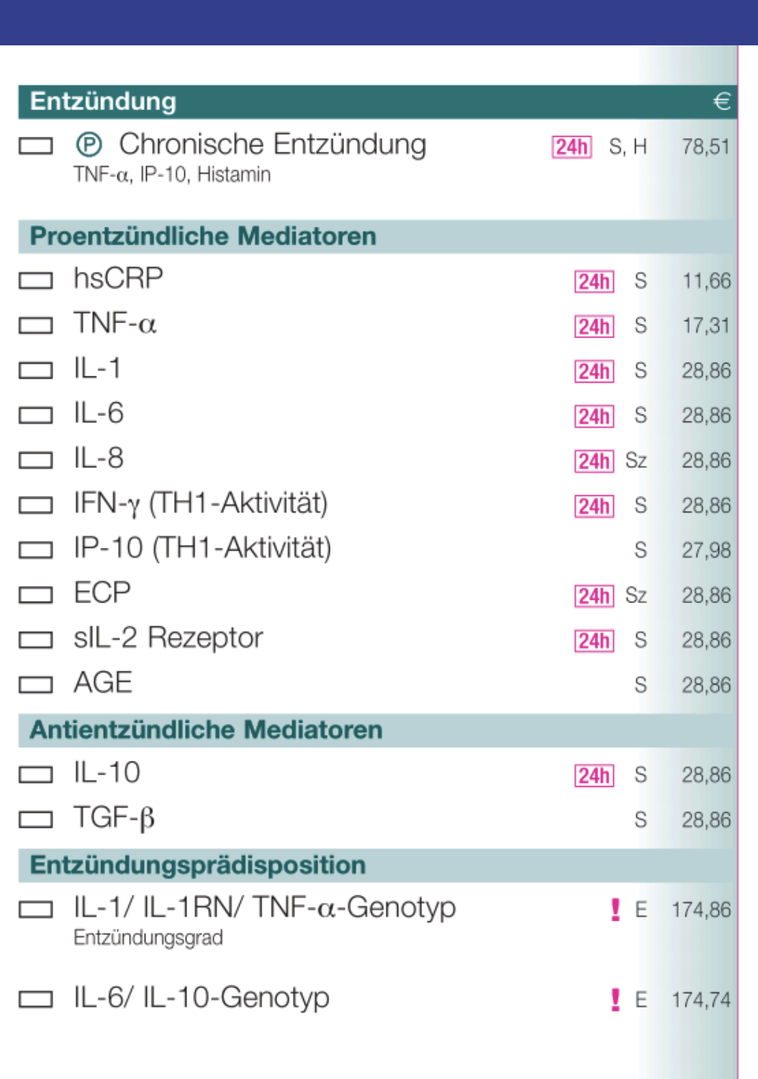The height and width of the screenshot is (1079, 758).
Task: Tick the hsCRP checkbox
Action: [36, 282]
